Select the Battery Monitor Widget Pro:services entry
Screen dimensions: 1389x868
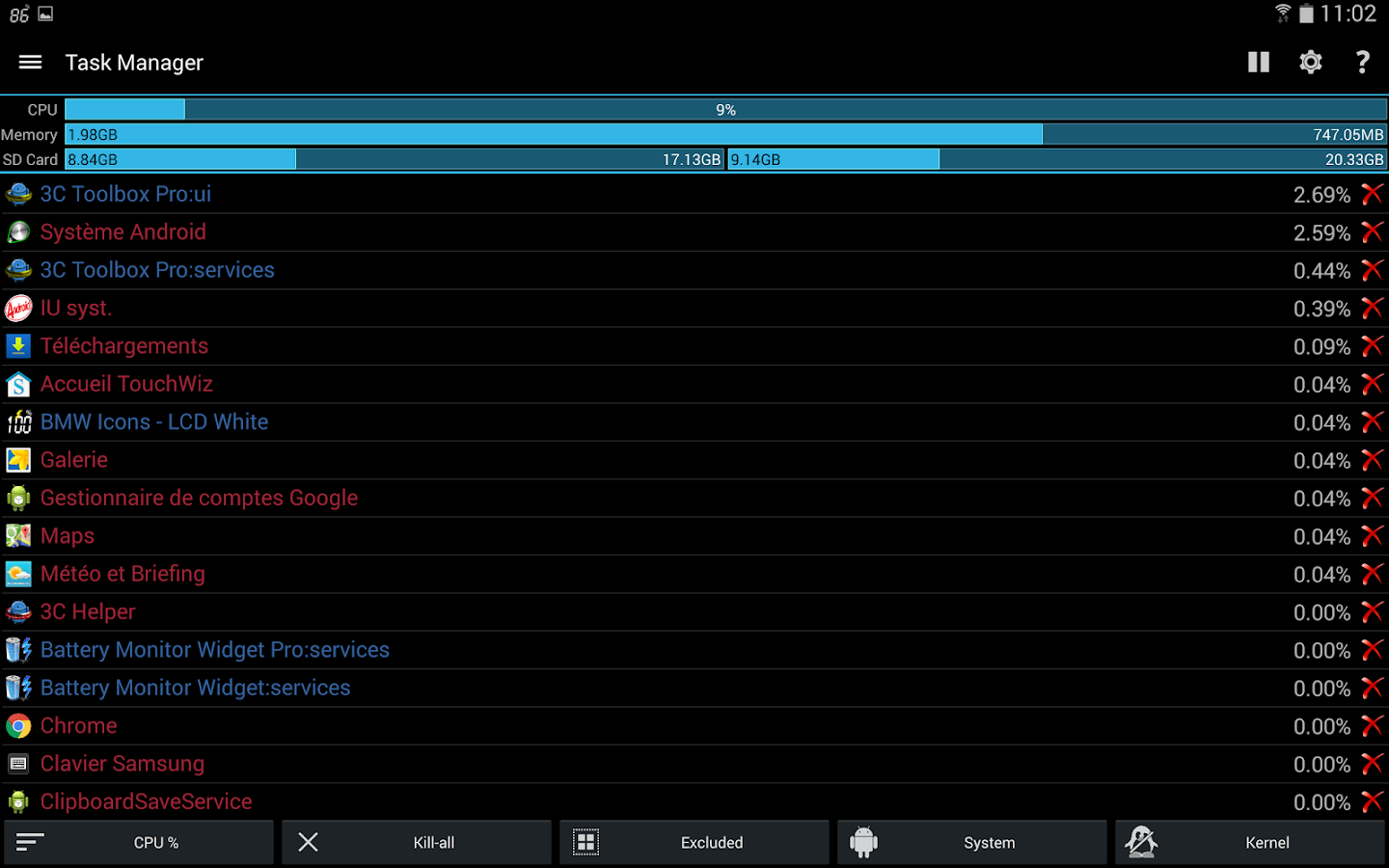(x=215, y=650)
